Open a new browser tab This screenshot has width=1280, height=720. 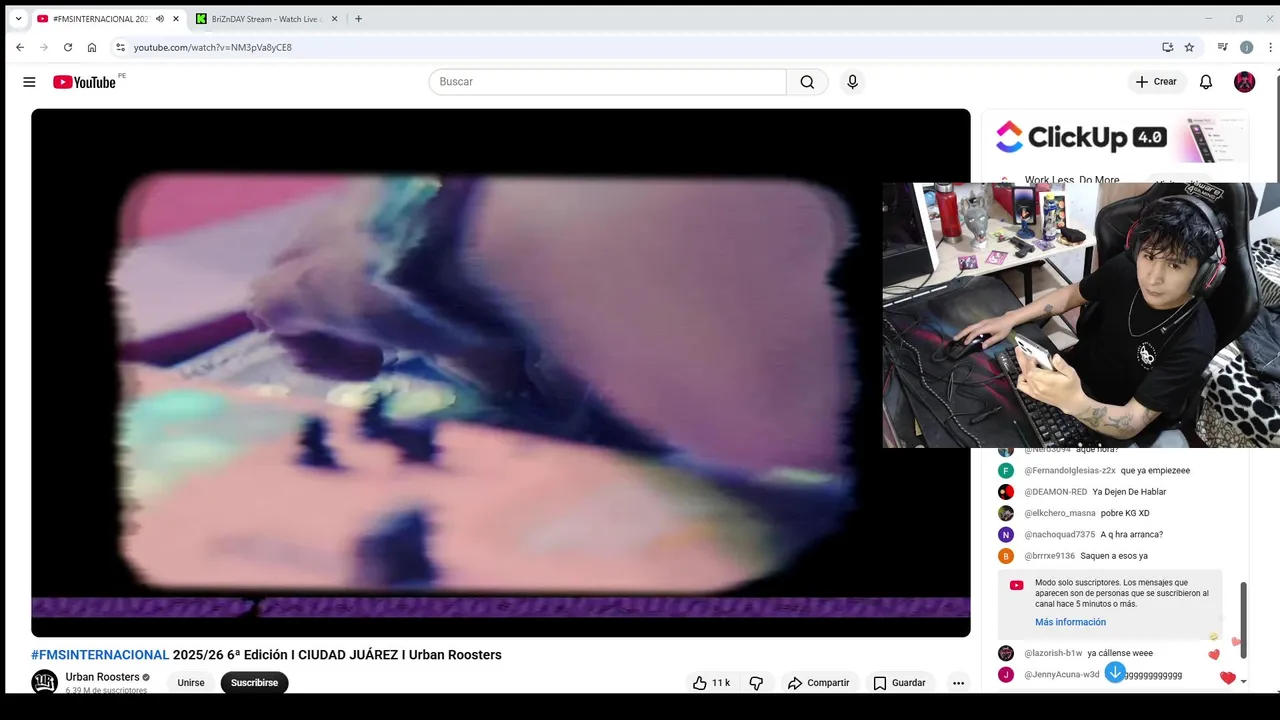pyautogui.click(x=358, y=19)
